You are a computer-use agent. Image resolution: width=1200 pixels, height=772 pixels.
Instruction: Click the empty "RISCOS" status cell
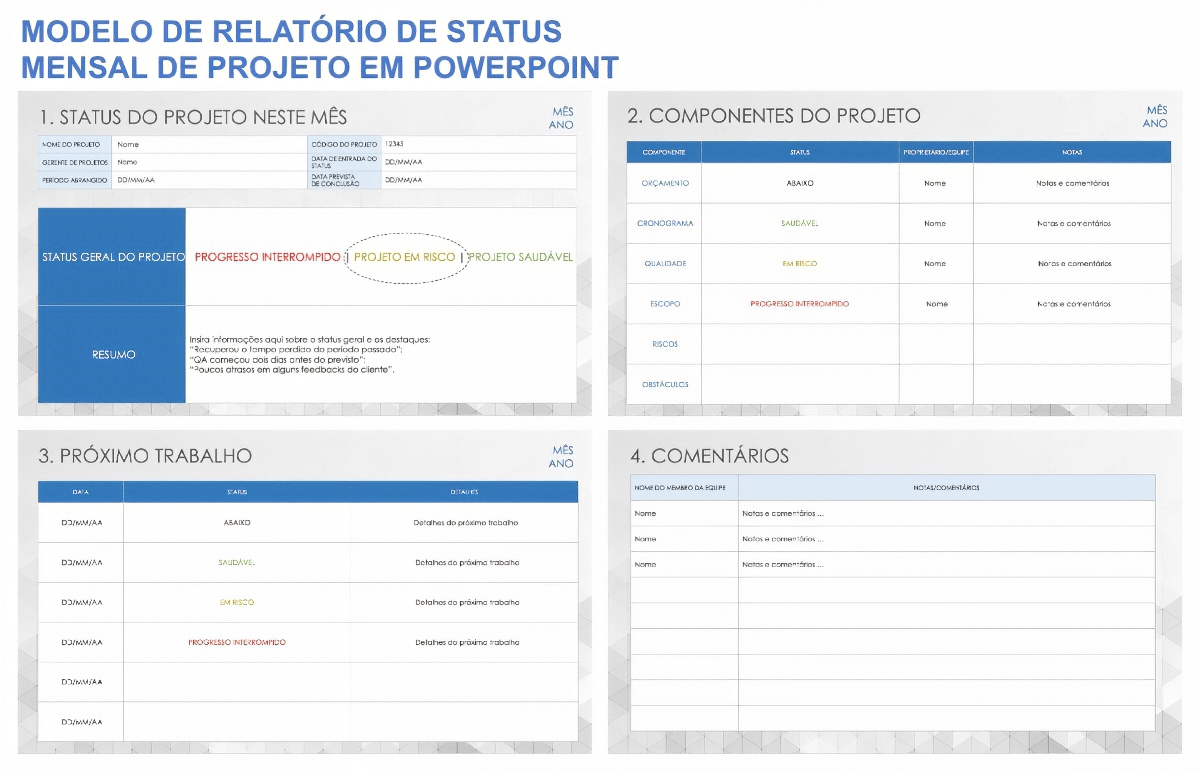800,343
